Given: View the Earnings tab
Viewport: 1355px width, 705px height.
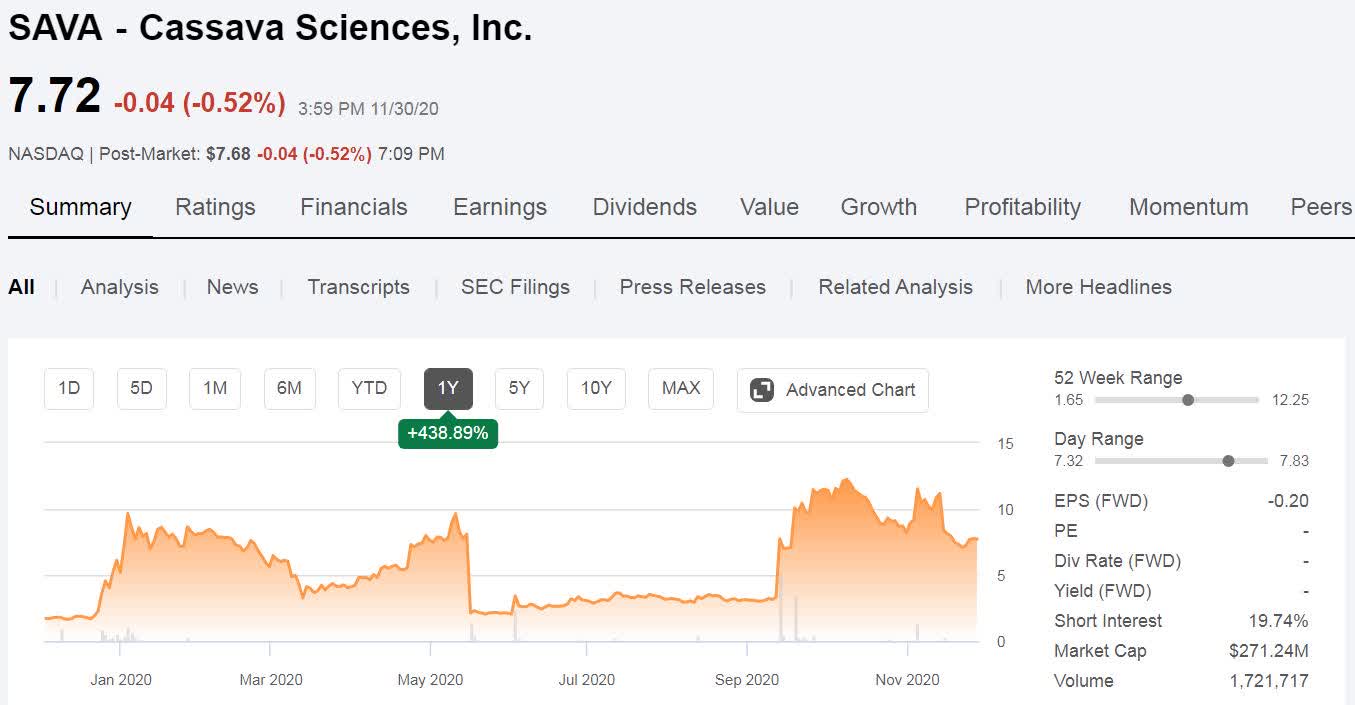Looking at the screenshot, I should tap(499, 207).
